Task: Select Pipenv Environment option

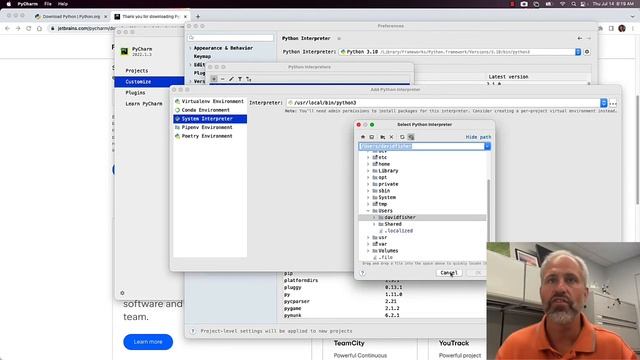Action: 209,127
